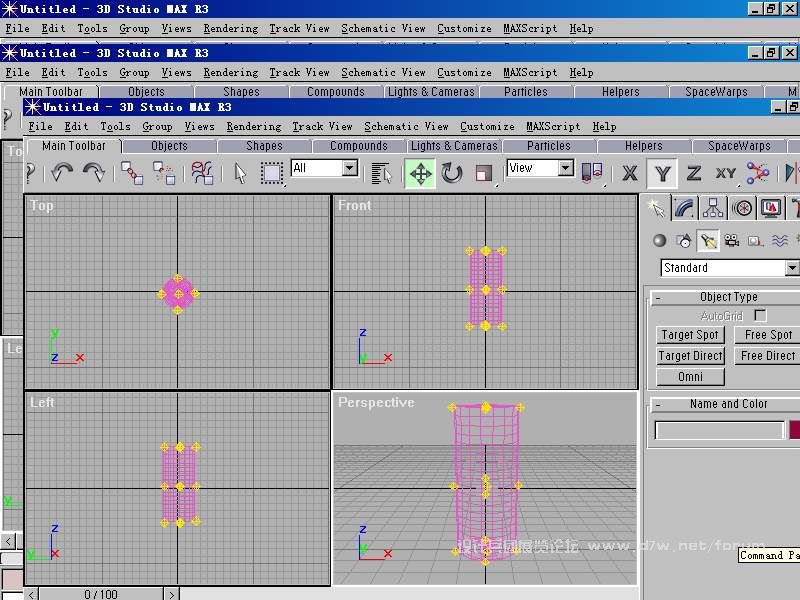Image resolution: width=800 pixels, height=600 pixels.
Task: Click the Free Direct button
Action: coord(767,356)
